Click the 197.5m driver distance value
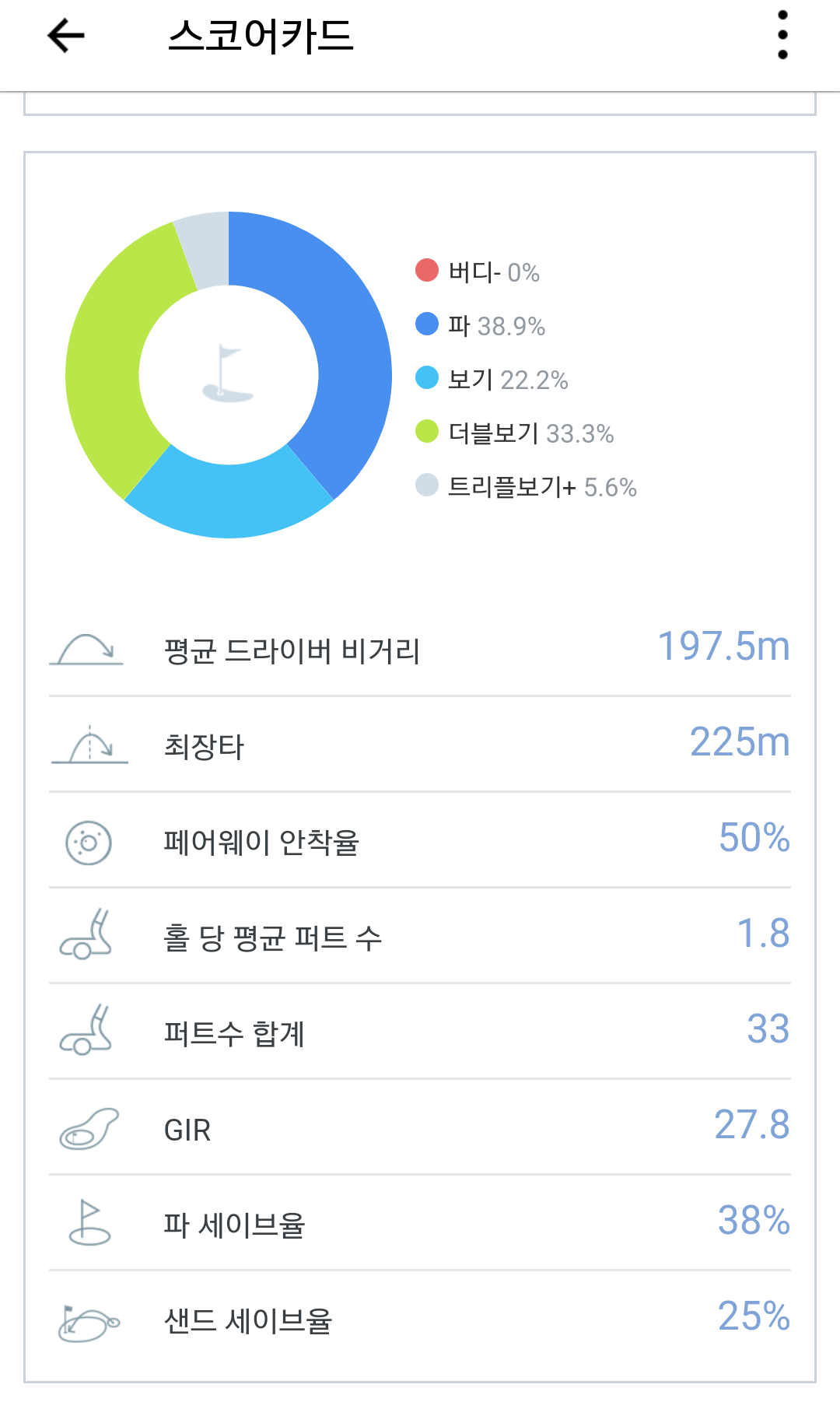840x1416 pixels. [723, 647]
